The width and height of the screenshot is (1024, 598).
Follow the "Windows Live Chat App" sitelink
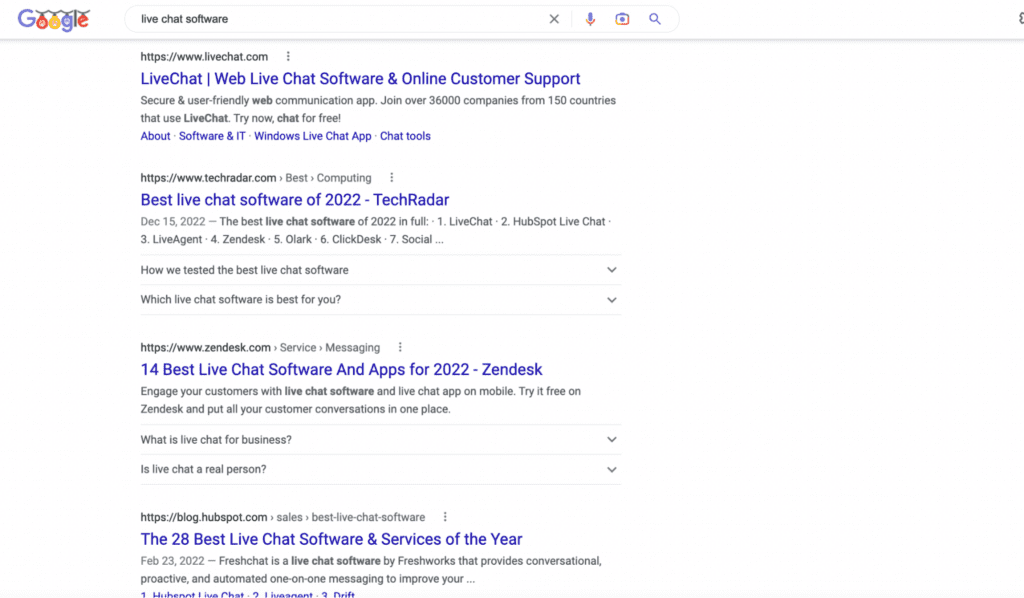312,136
